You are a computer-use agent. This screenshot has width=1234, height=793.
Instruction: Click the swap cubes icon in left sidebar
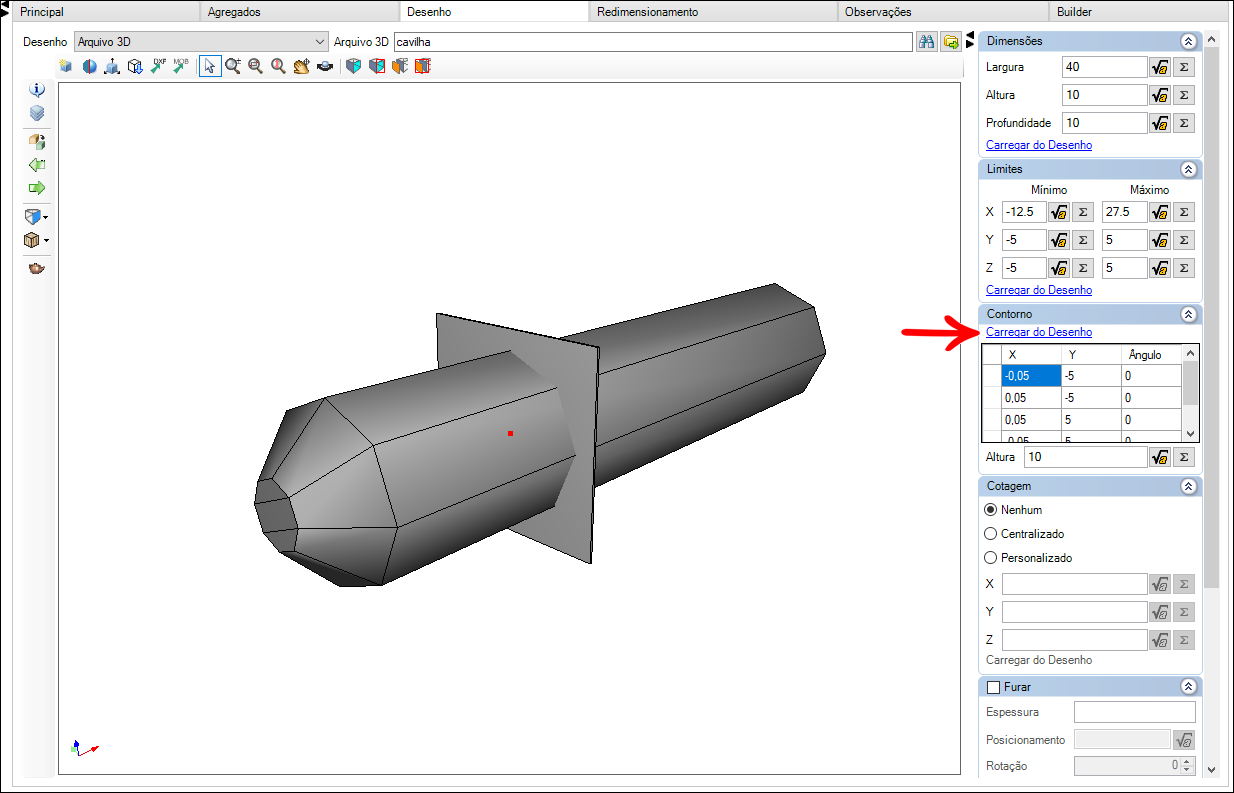coord(37,141)
